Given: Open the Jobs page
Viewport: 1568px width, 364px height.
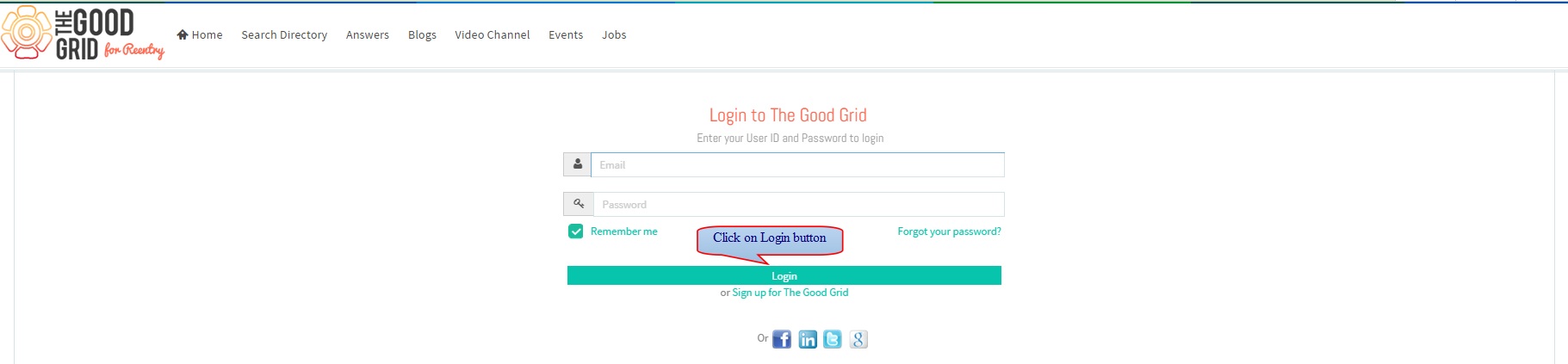Looking at the screenshot, I should [614, 34].
